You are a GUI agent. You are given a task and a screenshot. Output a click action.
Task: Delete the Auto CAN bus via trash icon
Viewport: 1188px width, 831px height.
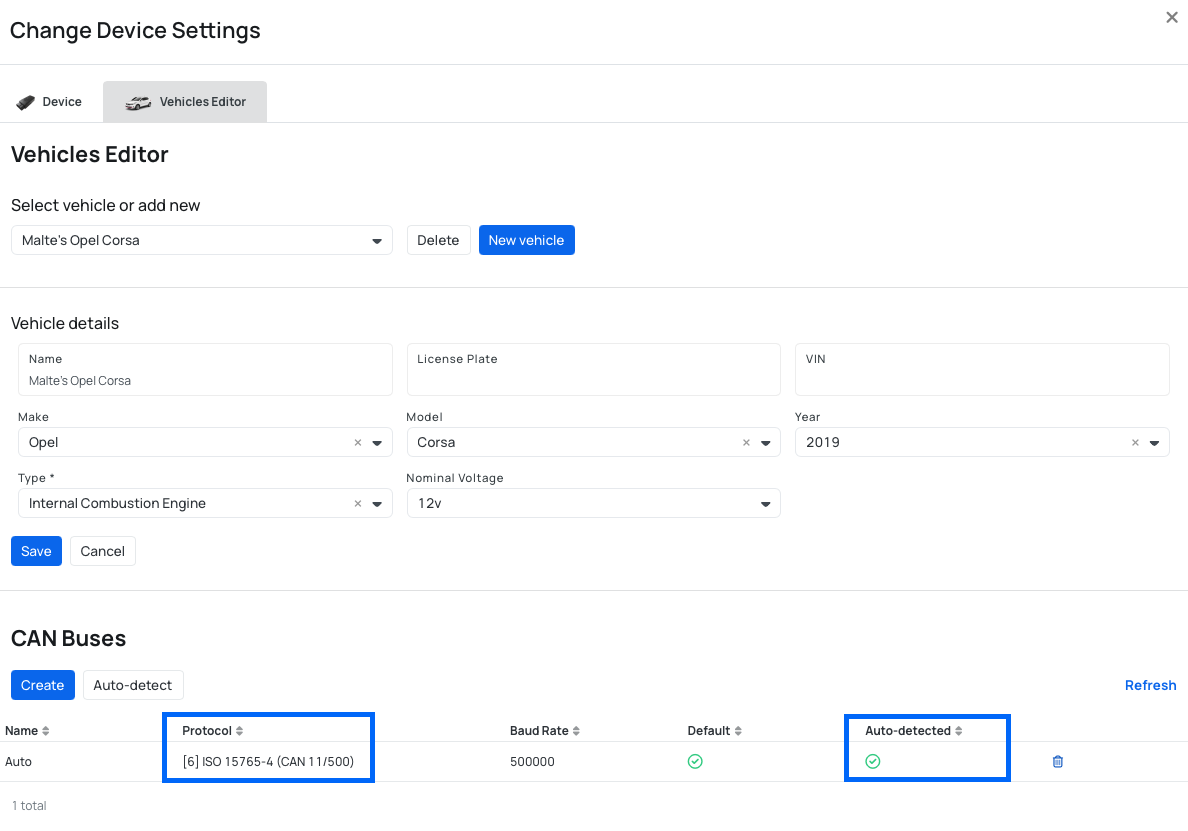tap(1058, 762)
